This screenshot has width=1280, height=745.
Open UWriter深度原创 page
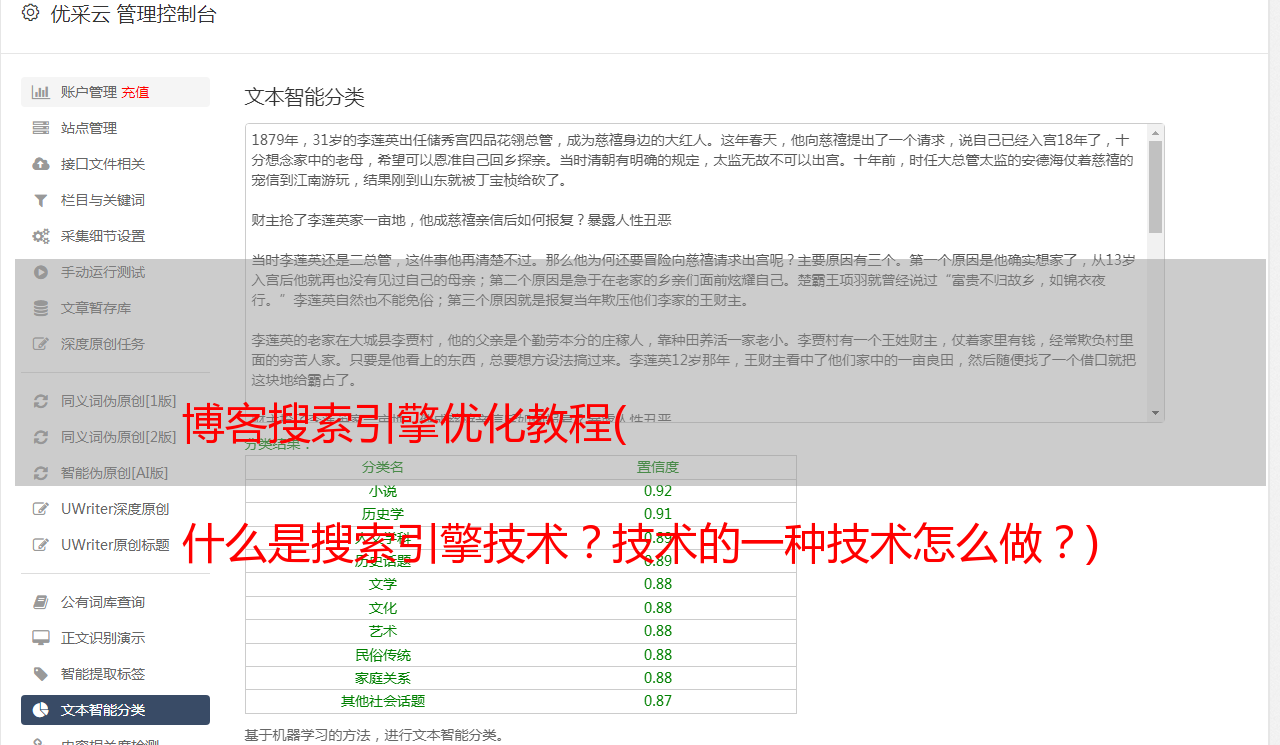[115, 509]
